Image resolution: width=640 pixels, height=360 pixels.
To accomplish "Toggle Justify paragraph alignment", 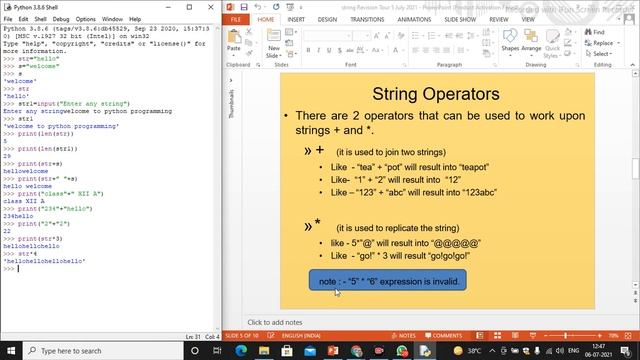I will click(446, 50).
